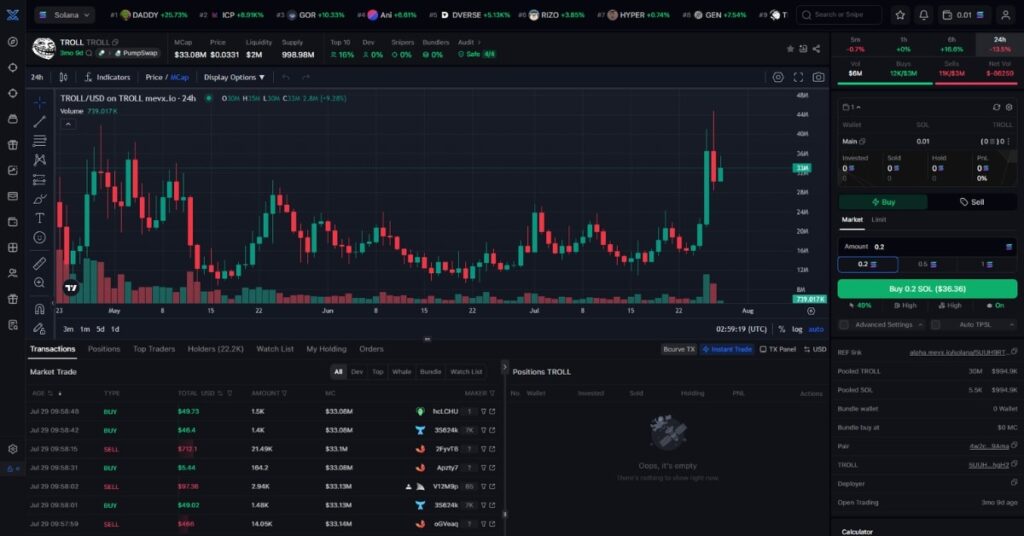1024x536 pixels.
Task: Open the candlestick chart type selector
Action: click(x=63, y=77)
